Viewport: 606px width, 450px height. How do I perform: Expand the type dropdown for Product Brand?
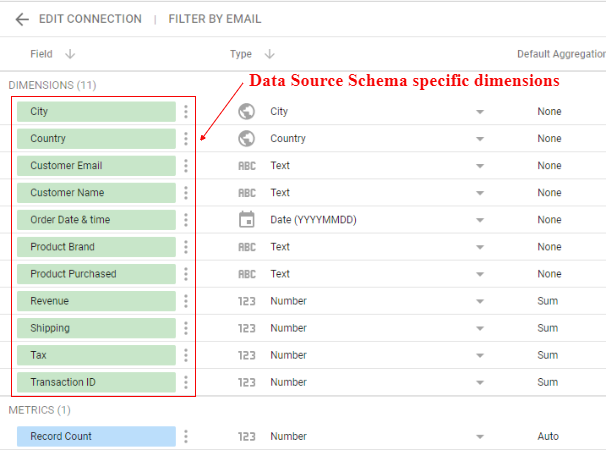click(x=480, y=247)
